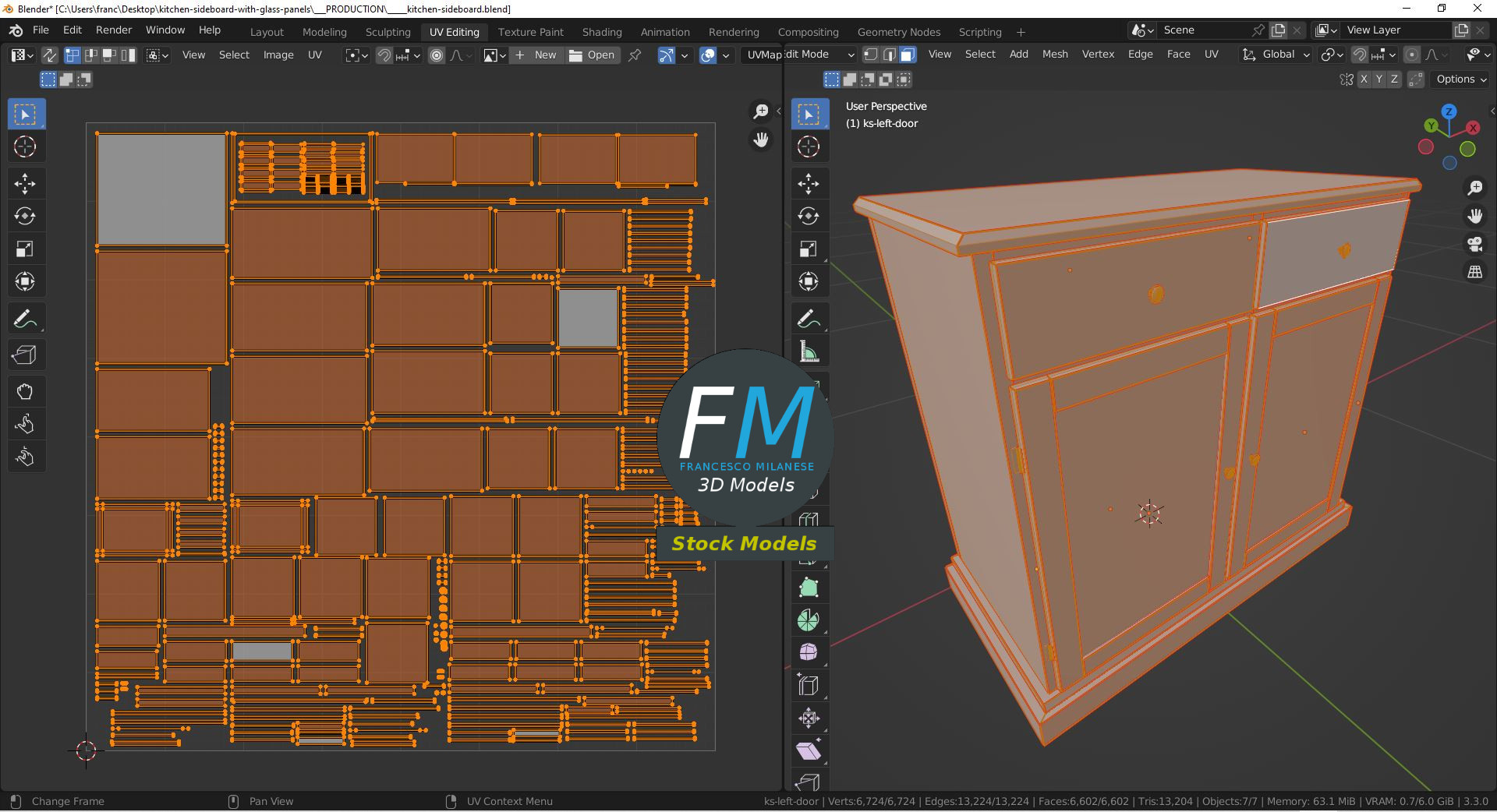
Task: Open the image browse dropdown
Action: coord(494,55)
